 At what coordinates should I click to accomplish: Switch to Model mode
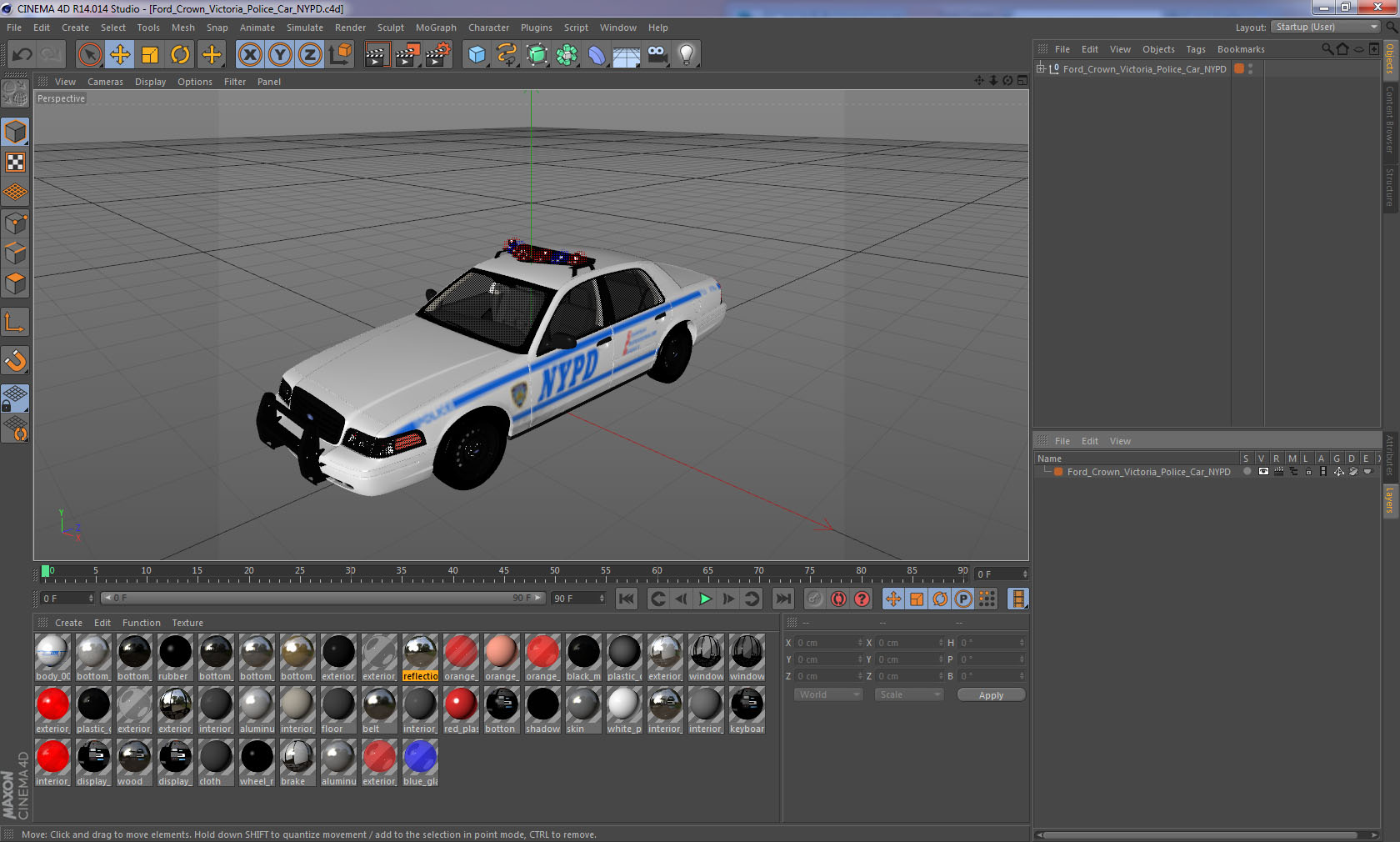[15, 132]
